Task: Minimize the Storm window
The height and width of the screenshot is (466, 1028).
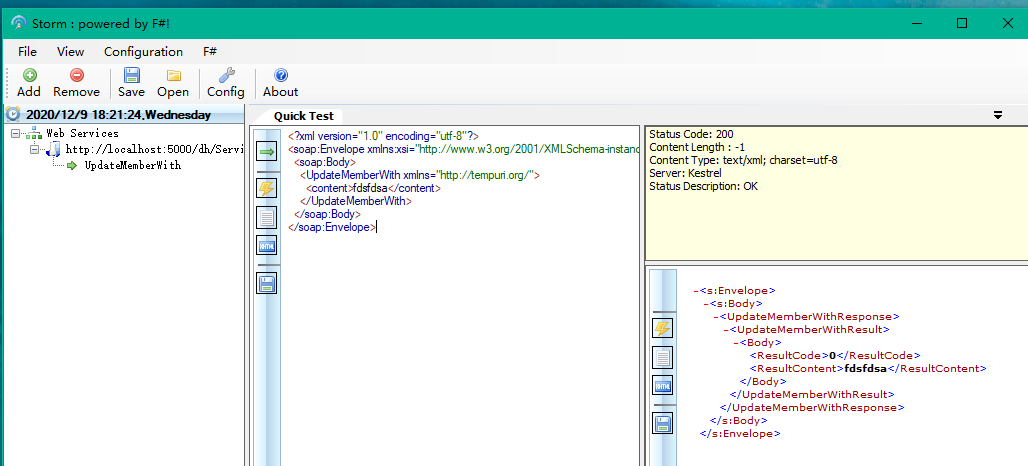Action: click(916, 24)
